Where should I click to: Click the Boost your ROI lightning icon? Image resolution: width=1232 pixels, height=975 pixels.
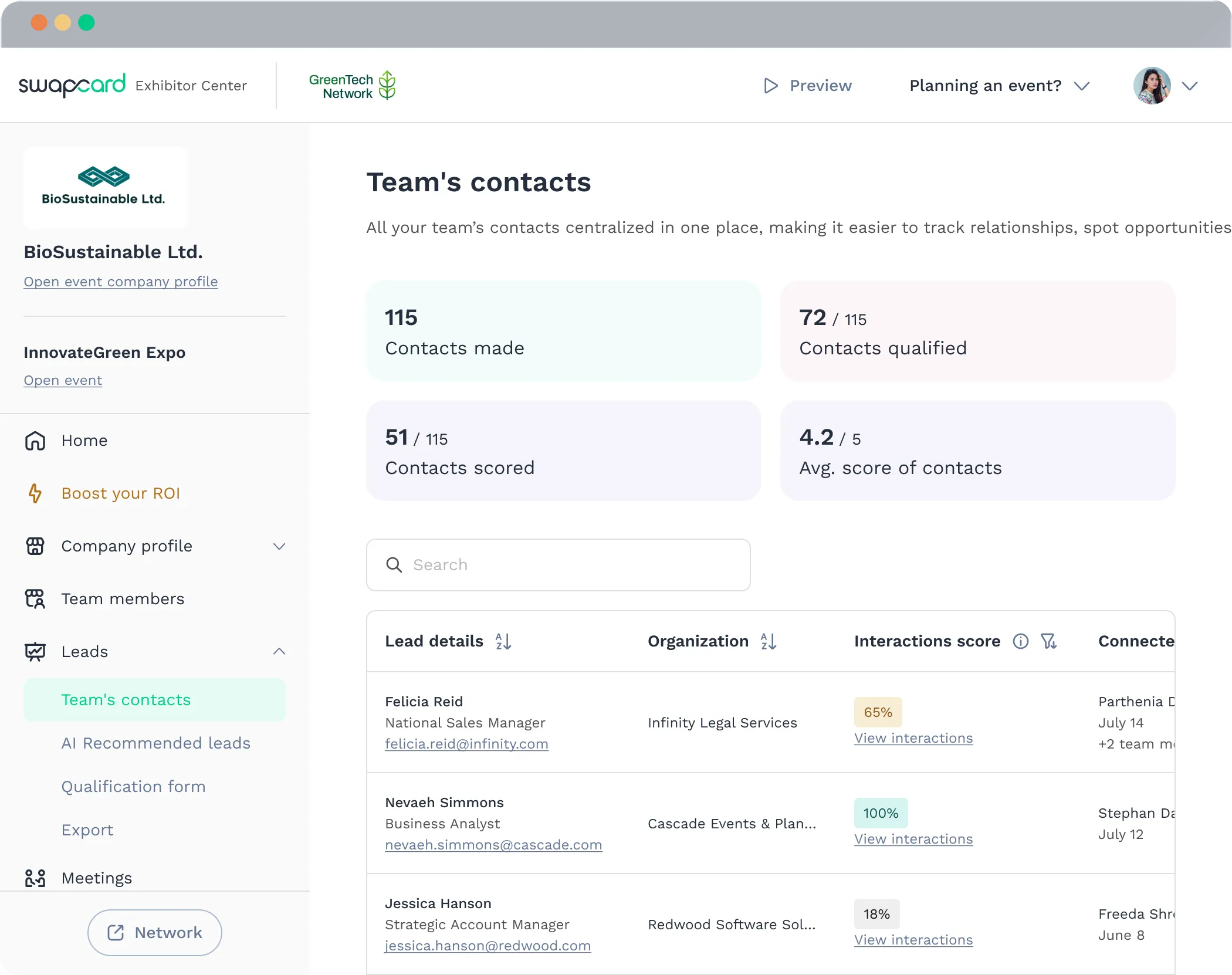[35, 493]
